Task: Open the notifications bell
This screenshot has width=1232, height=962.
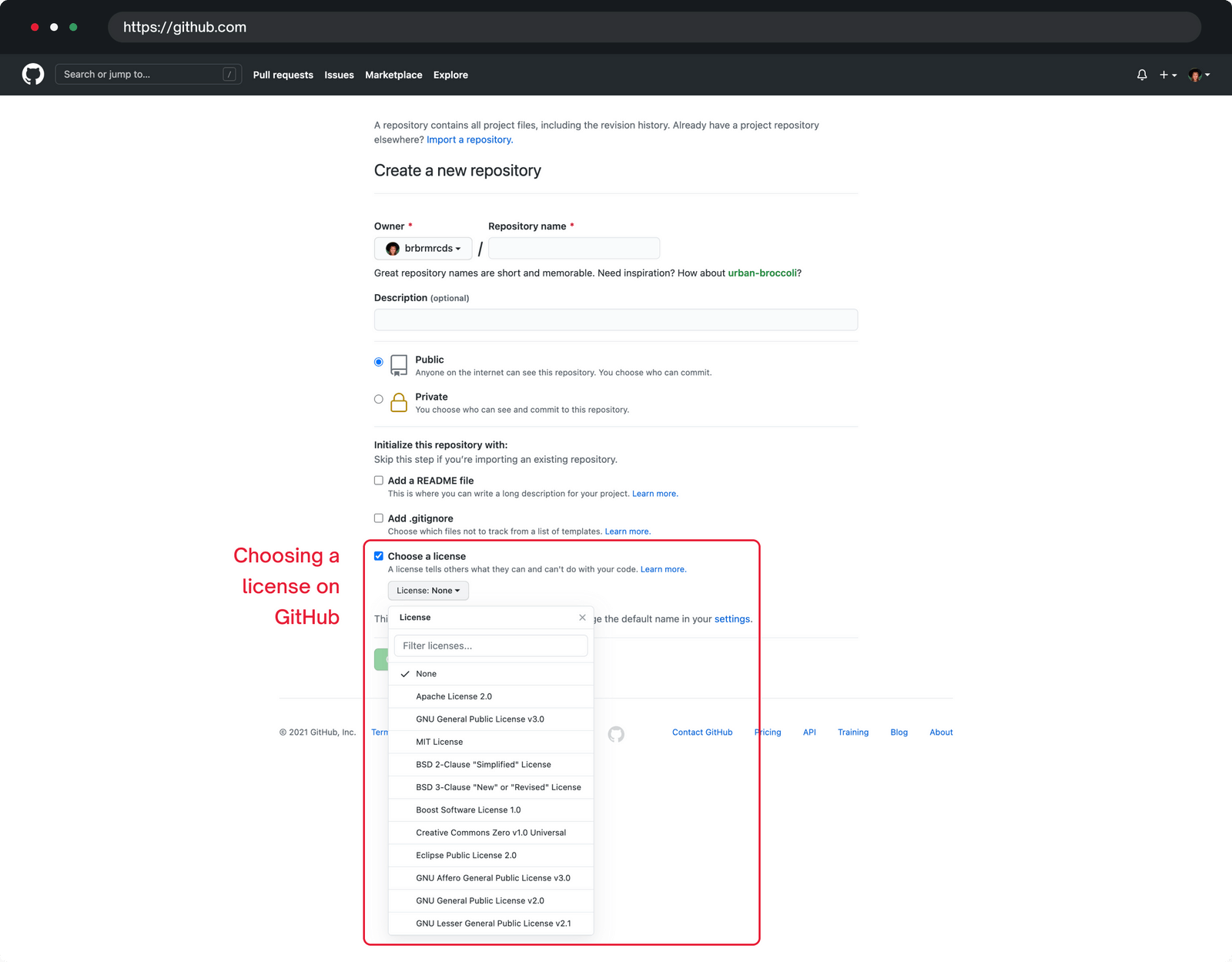Action: point(1142,75)
